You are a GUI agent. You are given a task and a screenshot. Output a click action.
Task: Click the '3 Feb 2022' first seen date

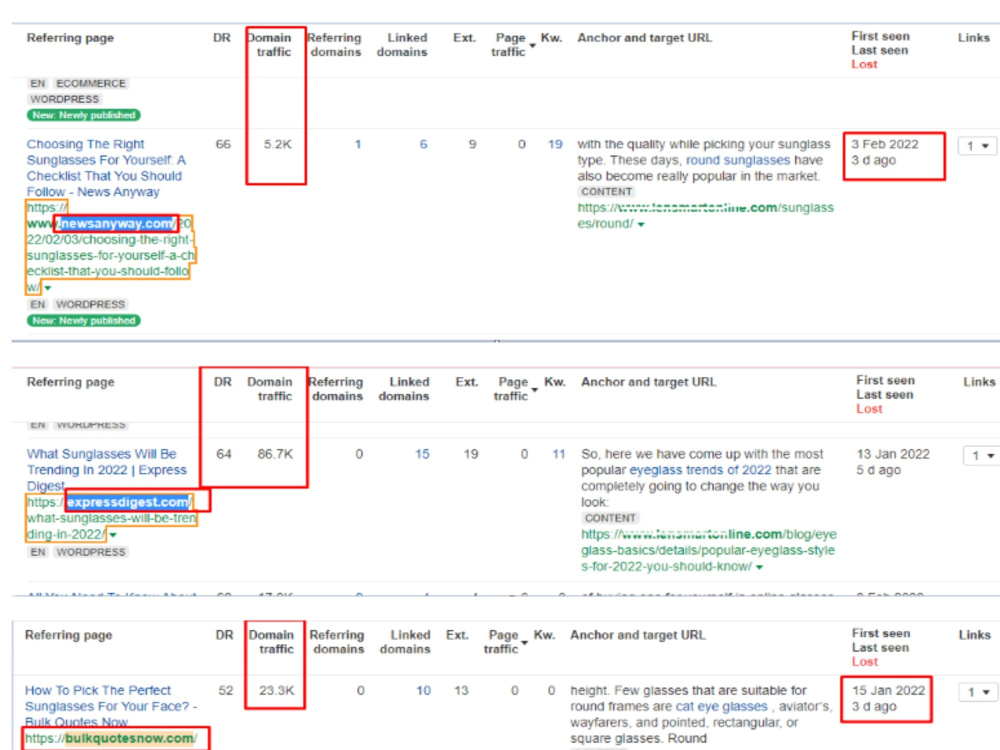click(x=885, y=144)
